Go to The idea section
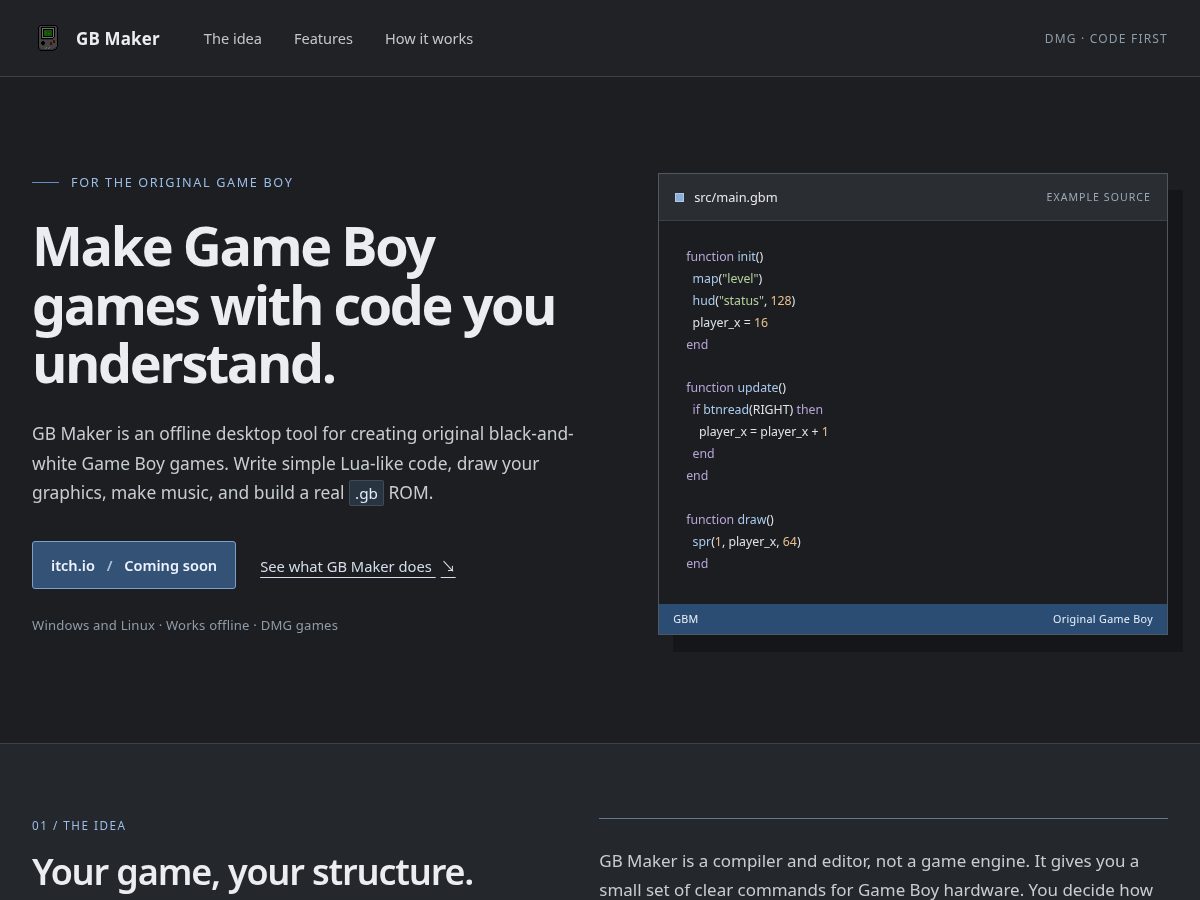Viewport: 1200px width, 900px height. click(x=233, y=39)
